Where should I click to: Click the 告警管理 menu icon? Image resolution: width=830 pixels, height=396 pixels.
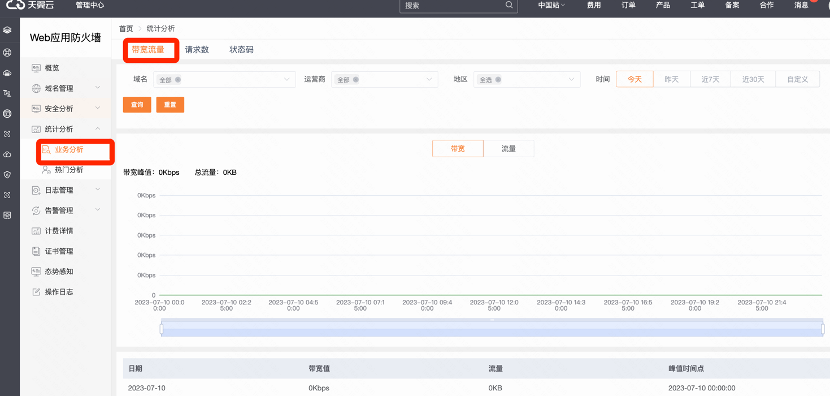point(36,210)
